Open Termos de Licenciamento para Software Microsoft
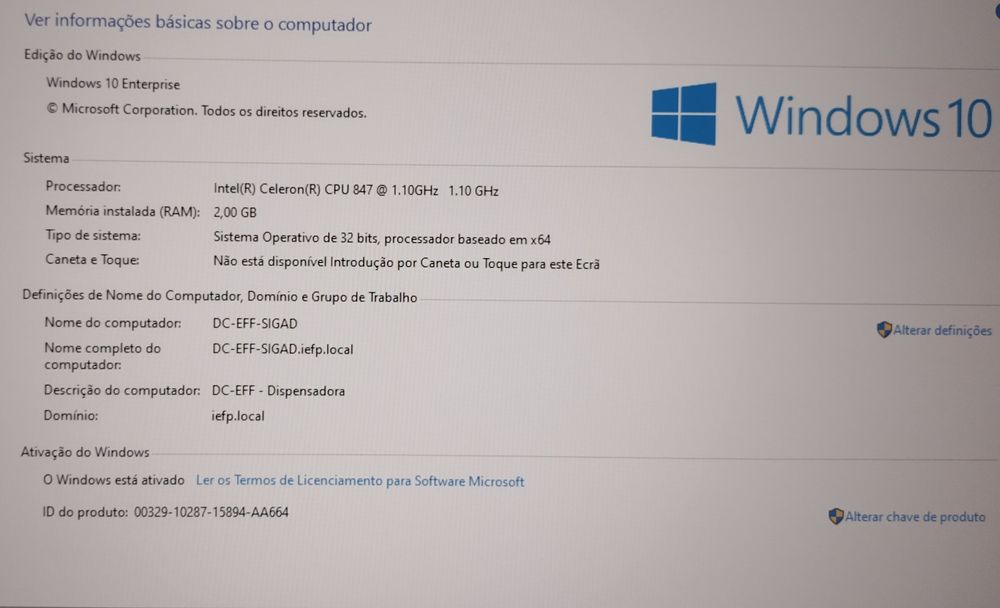Viewport: 1000px width, 608px height. (x=360, y=481)
